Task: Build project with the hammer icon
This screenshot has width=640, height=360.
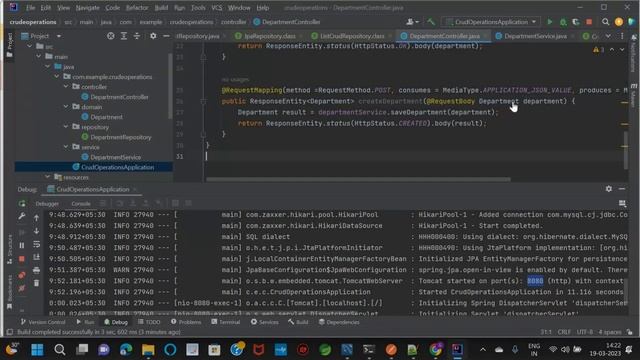Action: 431,22
